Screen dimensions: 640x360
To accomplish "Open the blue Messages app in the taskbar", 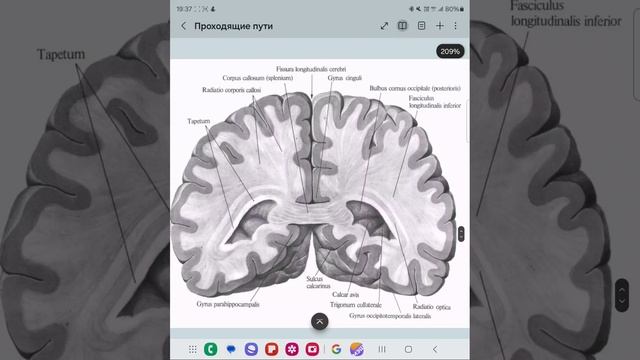I will [231, 349].
